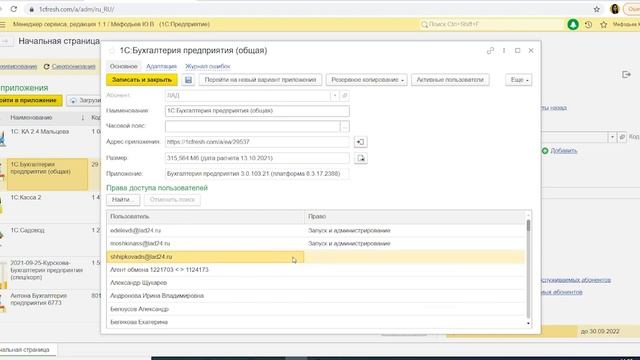Click the synchronization refresh icon
The width and height of the screenshot is (640, 360).
47,67
